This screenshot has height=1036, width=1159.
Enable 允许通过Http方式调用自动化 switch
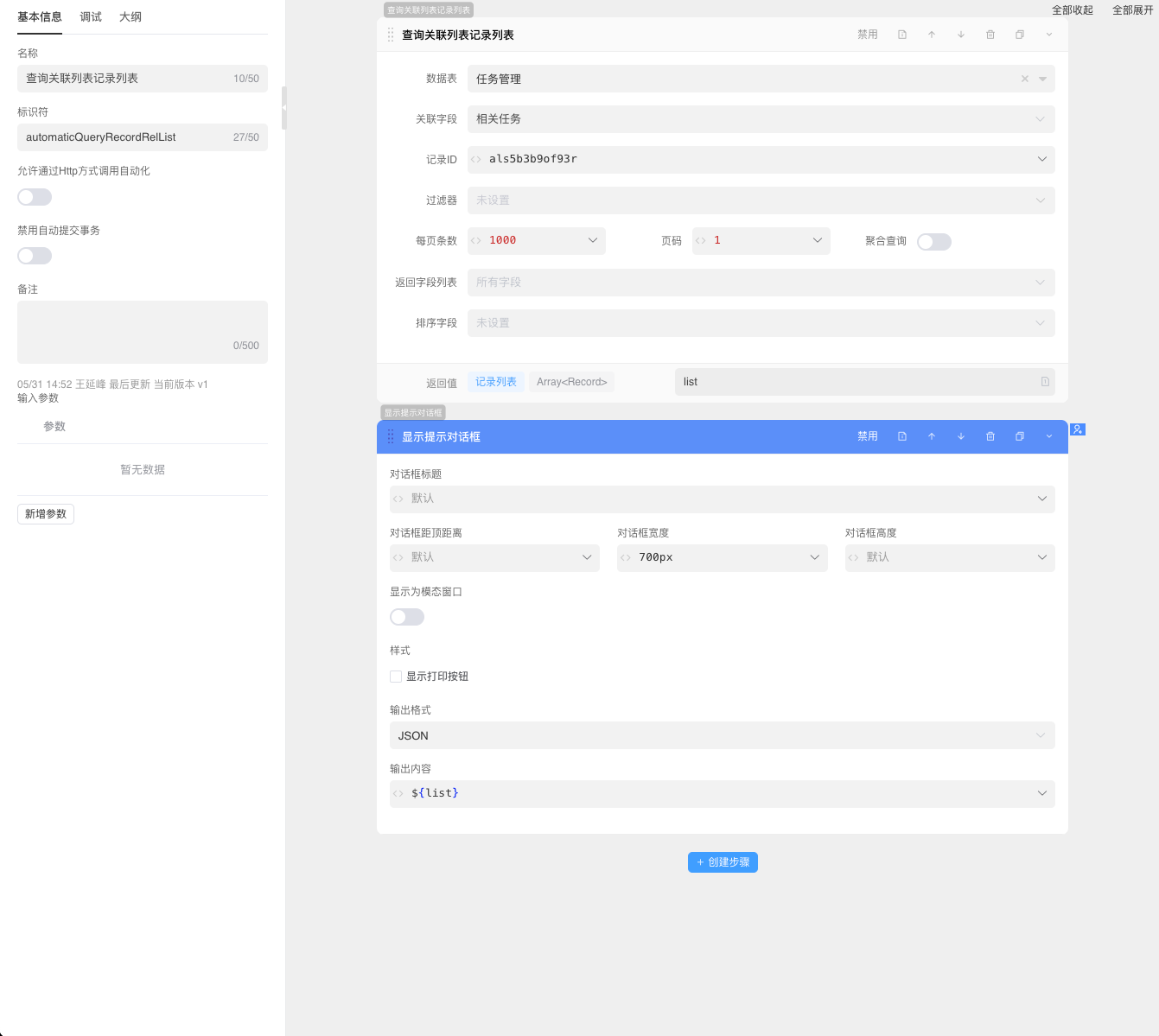(35, 197)
